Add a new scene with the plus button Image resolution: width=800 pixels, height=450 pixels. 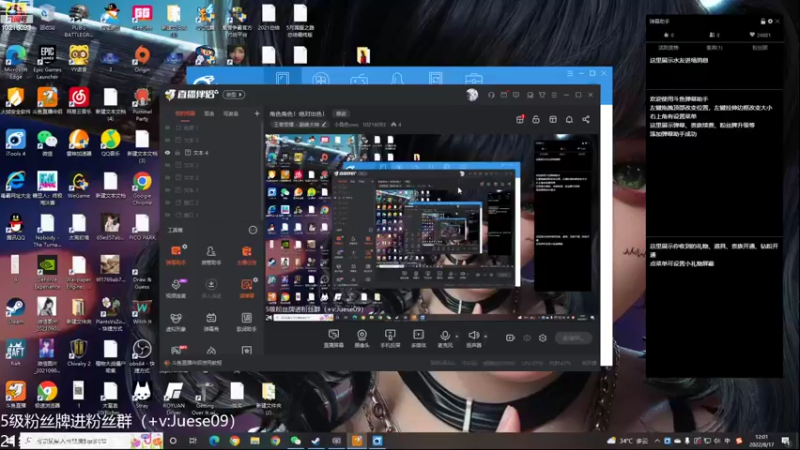click(257, 113)
